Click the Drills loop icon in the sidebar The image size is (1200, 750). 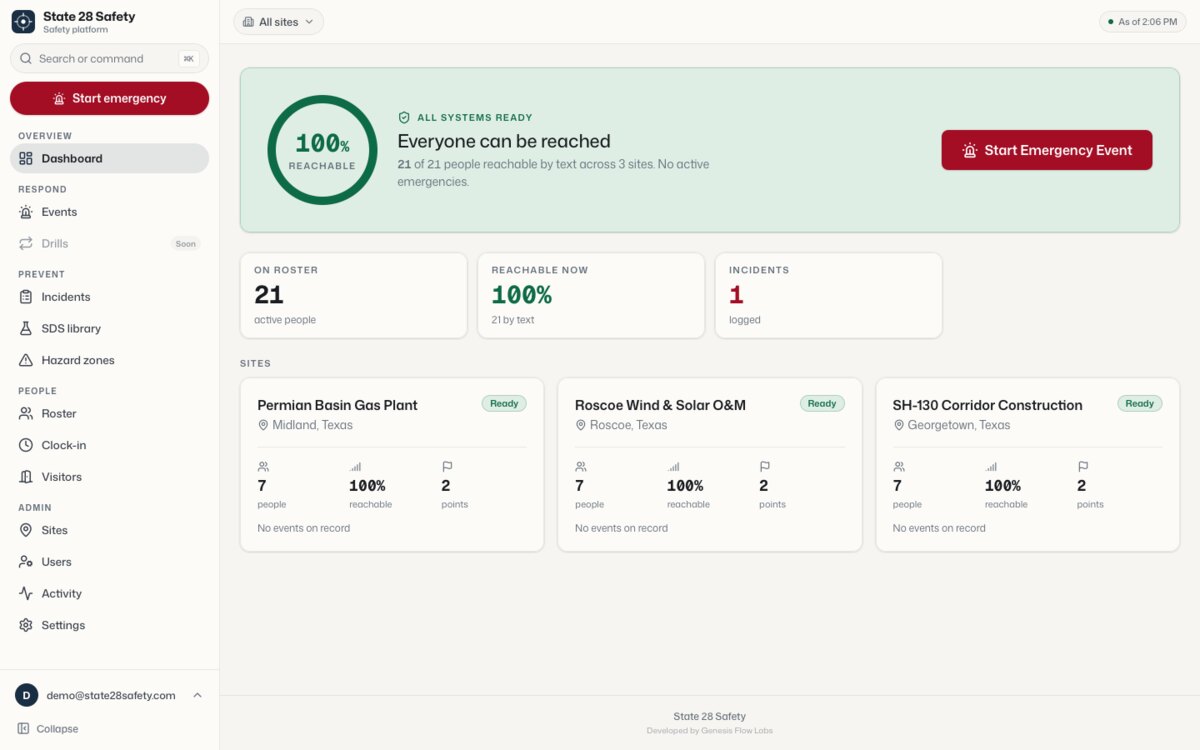coord(26,243)
